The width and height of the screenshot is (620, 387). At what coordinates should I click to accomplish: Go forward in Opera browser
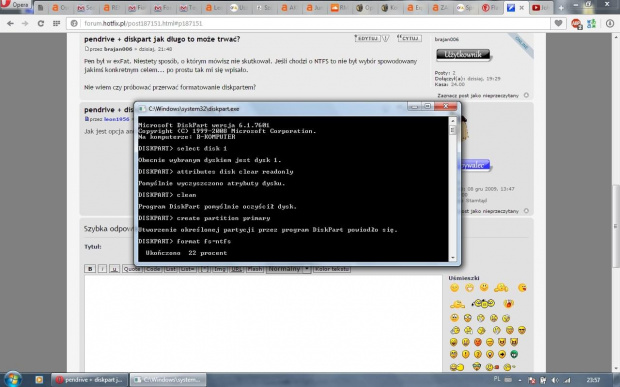tap(25, 23)
